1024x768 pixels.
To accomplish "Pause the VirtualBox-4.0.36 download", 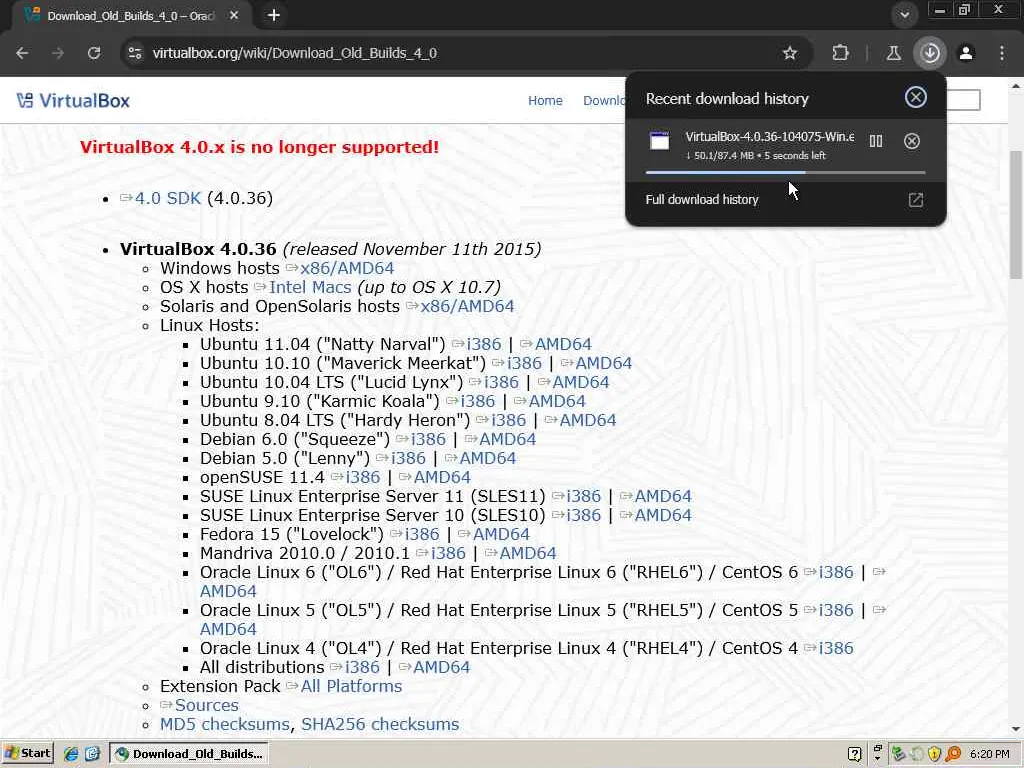I will [876, 141].
